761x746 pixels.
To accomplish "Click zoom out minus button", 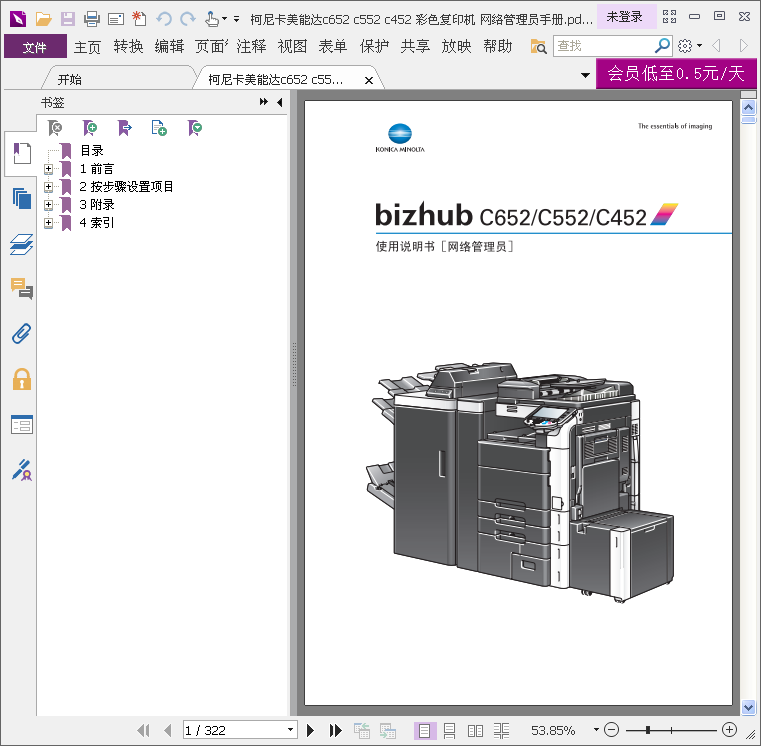I will point(612,729).
